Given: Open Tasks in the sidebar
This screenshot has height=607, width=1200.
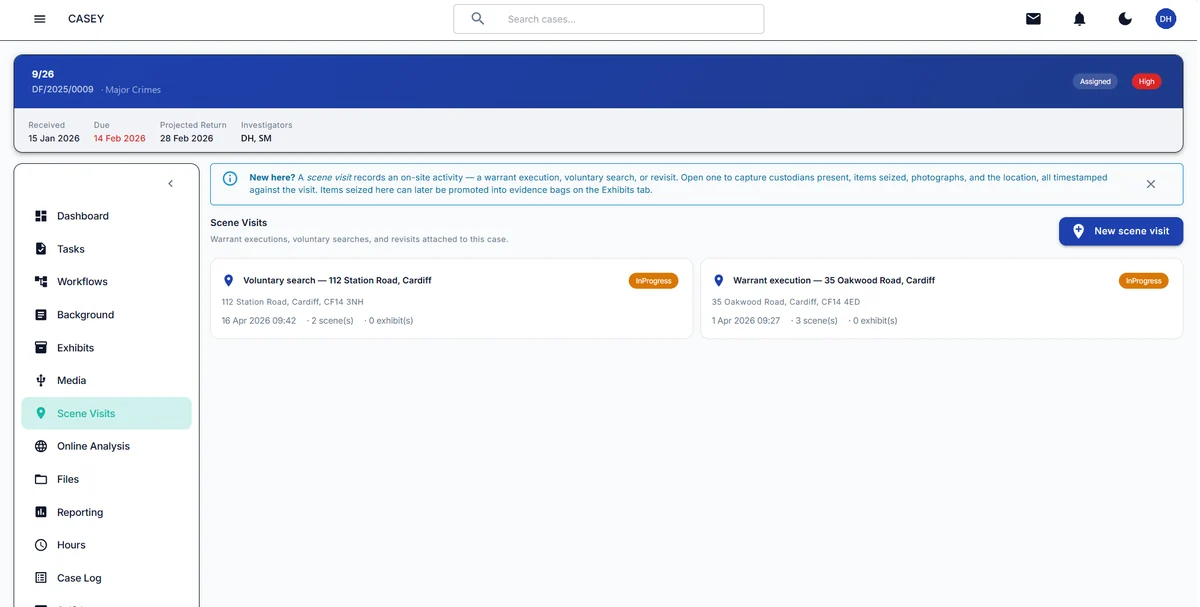Looking at the screenshot, I should point(106,249).
